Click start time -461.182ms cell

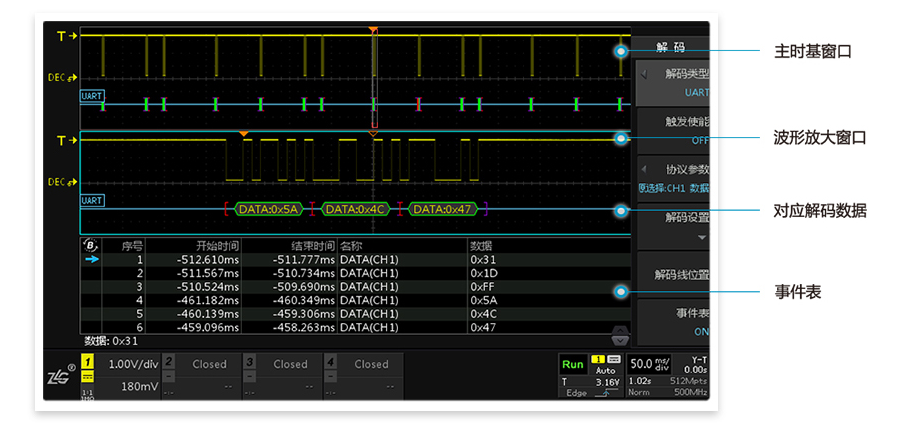(208, 300)
